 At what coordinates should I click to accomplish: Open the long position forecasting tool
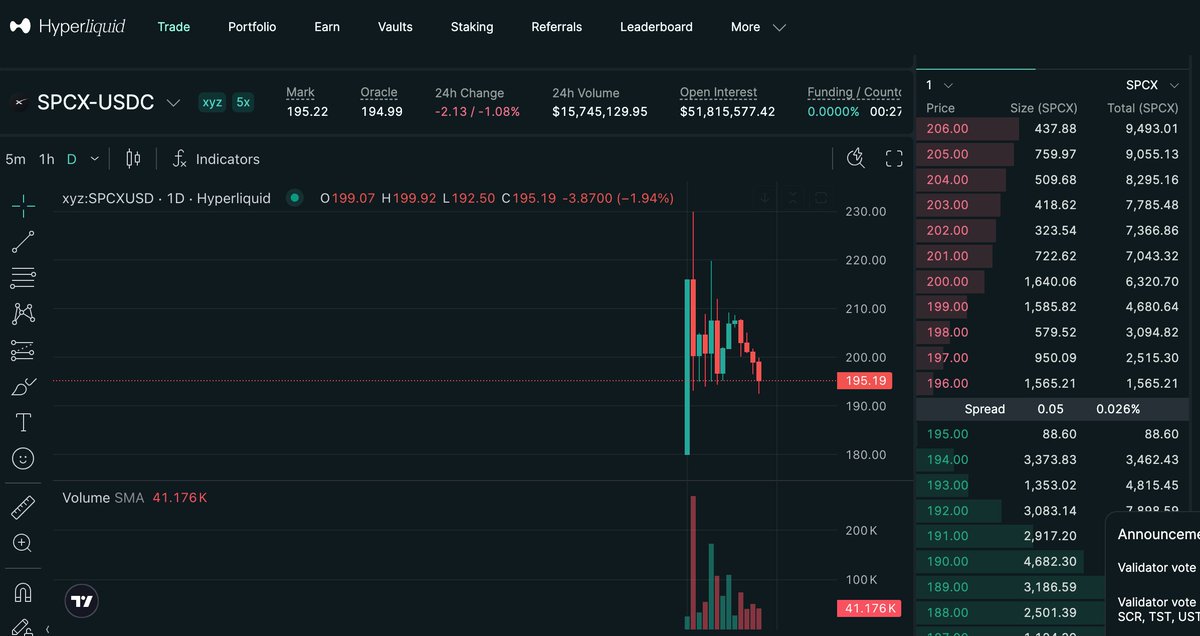tap(23, 350)
